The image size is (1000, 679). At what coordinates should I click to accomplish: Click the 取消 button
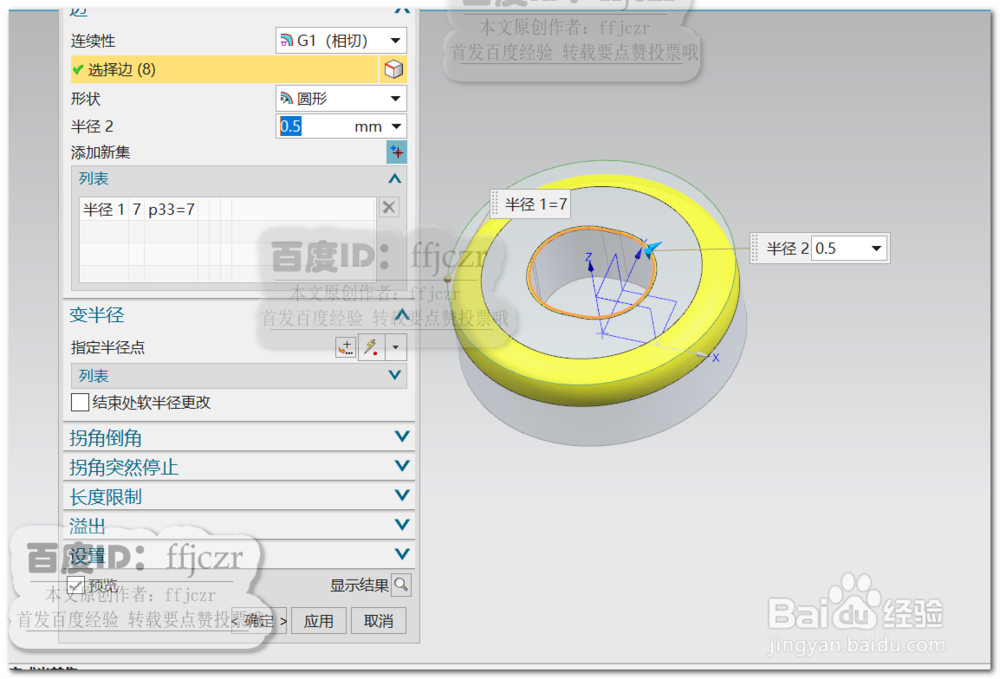point(378,621)
